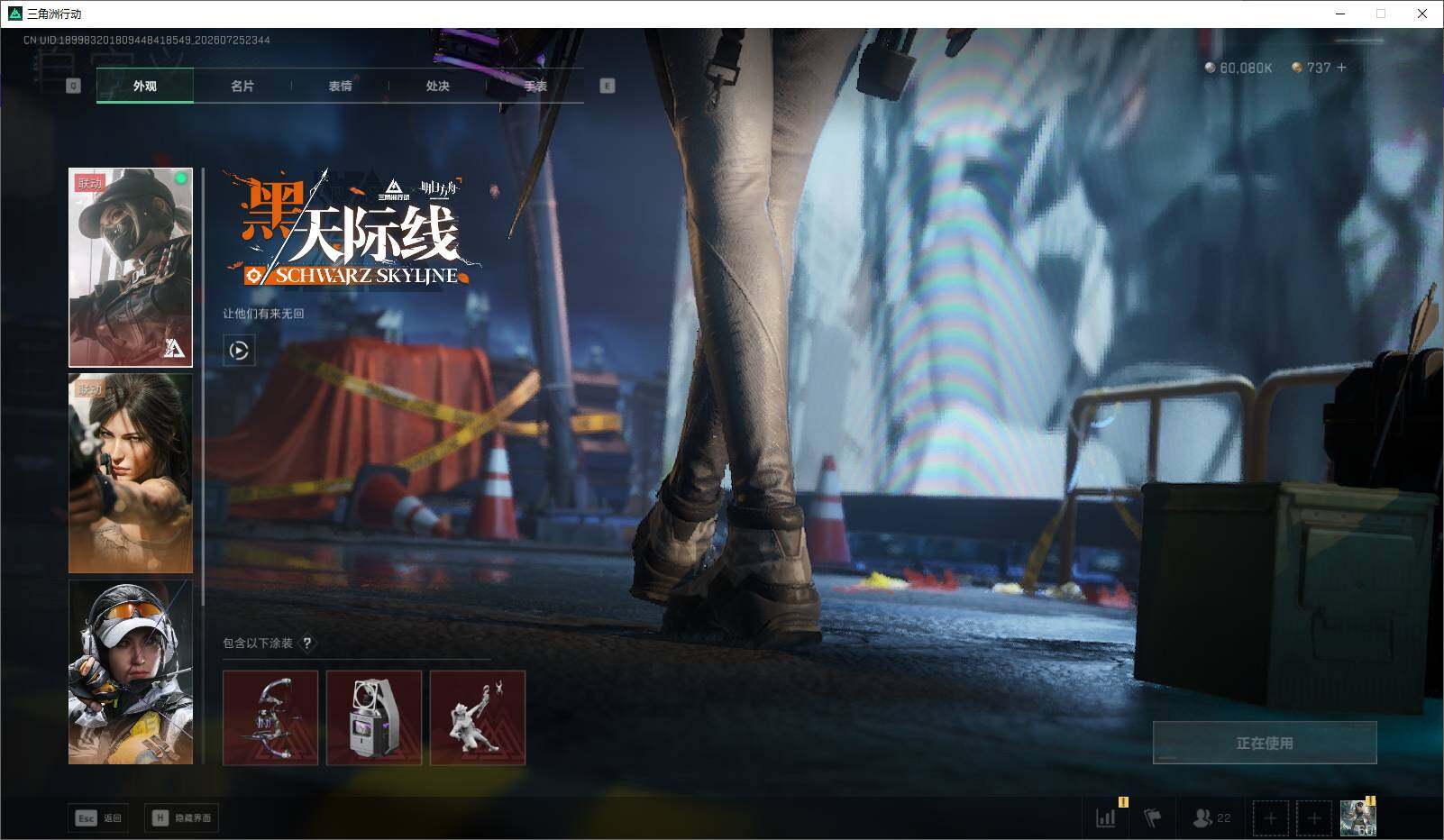Click the skin list vertical scrollbar
Screen dimensions: 1444x840
[204, 388]
